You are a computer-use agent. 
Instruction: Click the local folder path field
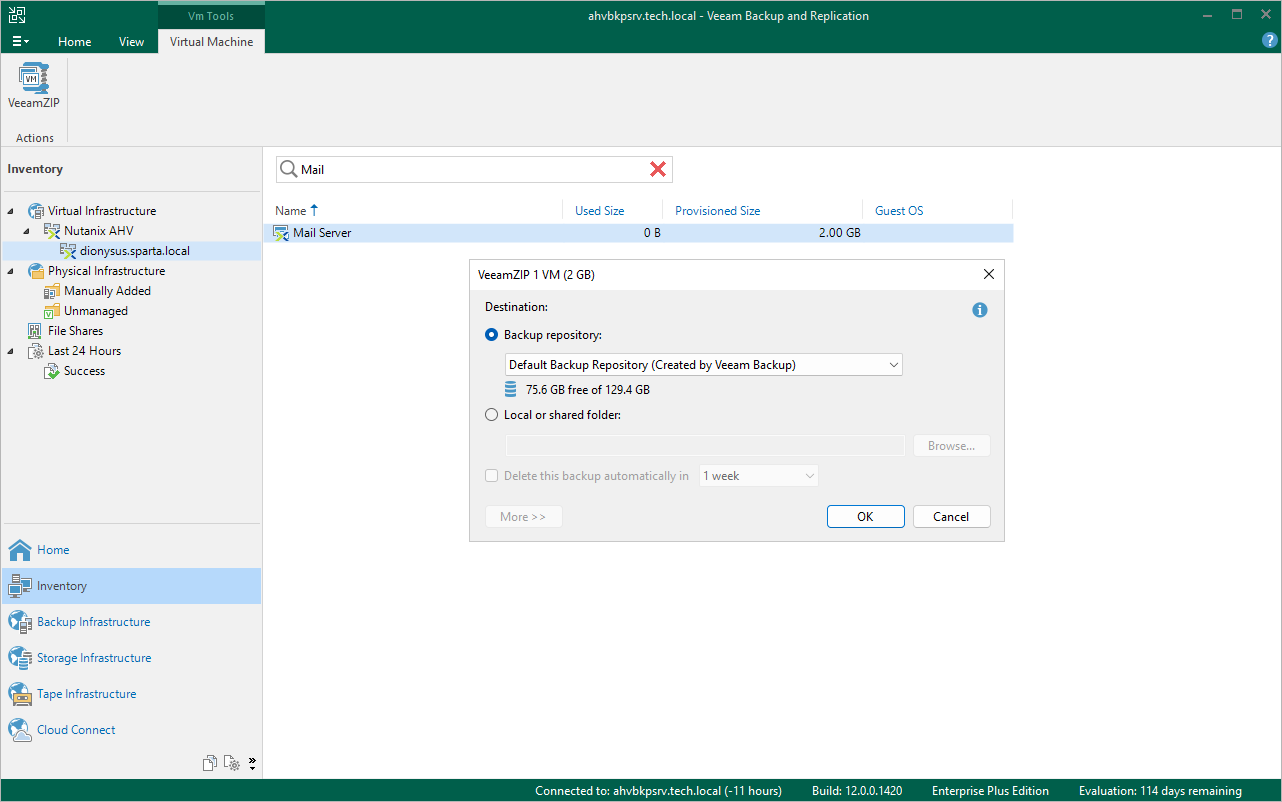coord(705,446)
